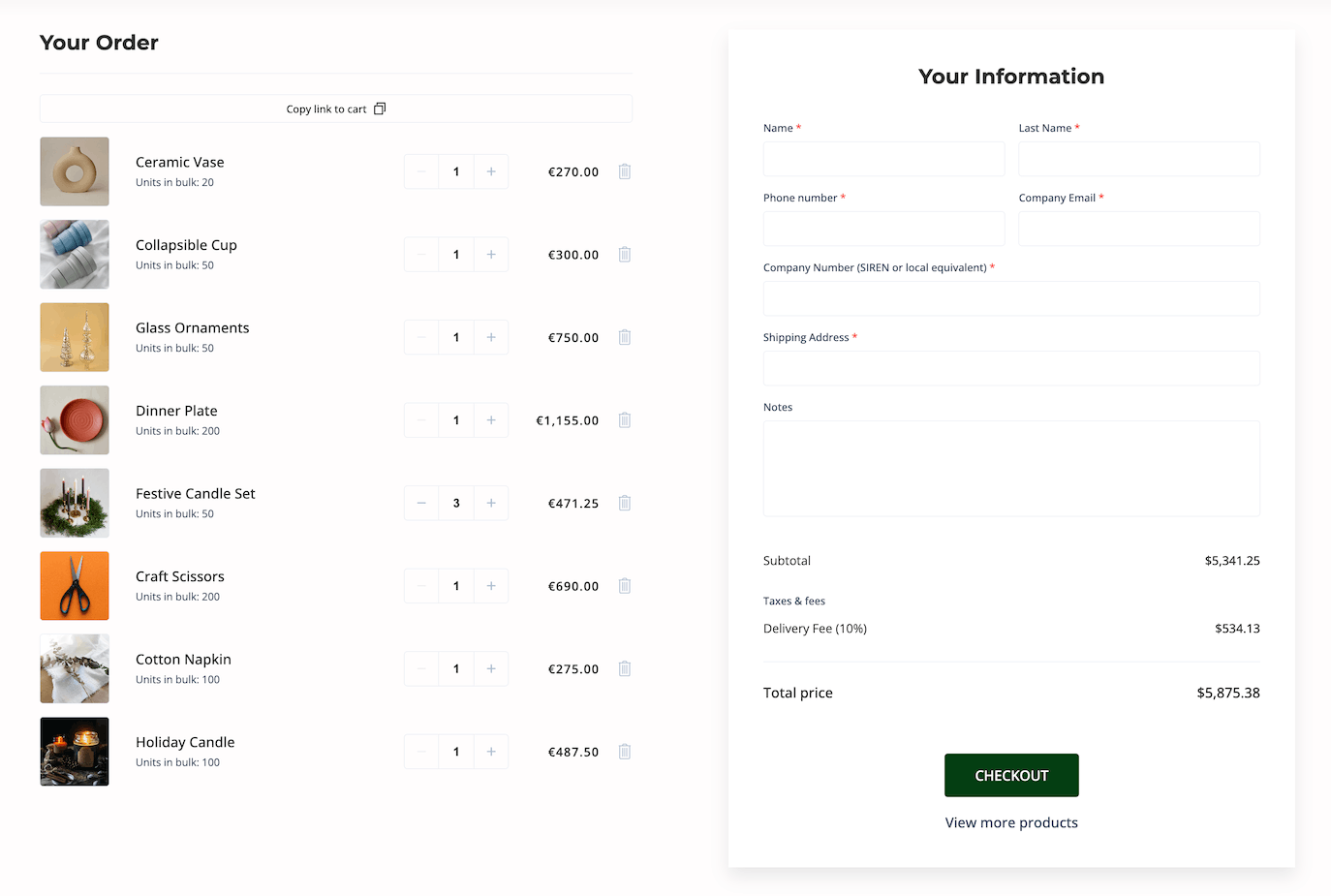Click the Dinner Plate product name
Screen dimensions: 1331x896
coord(176,411)
